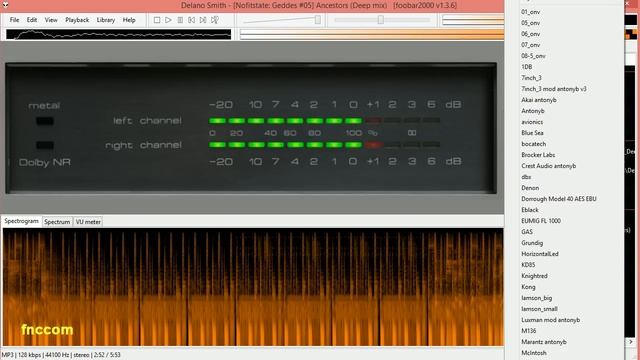Click the status bar track info

coord(61,355)
